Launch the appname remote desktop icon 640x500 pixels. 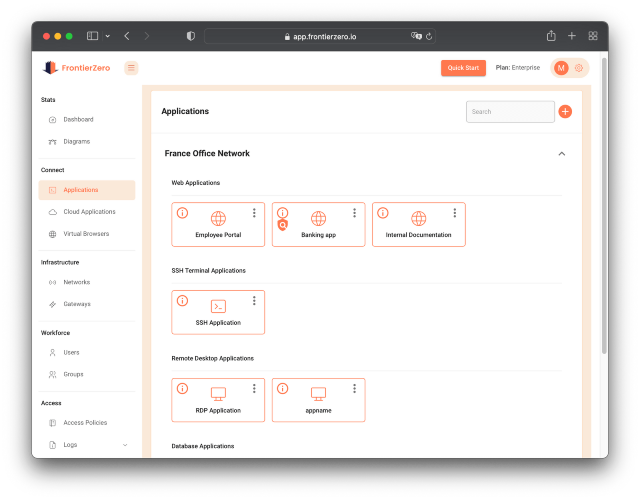click(318, 394)
